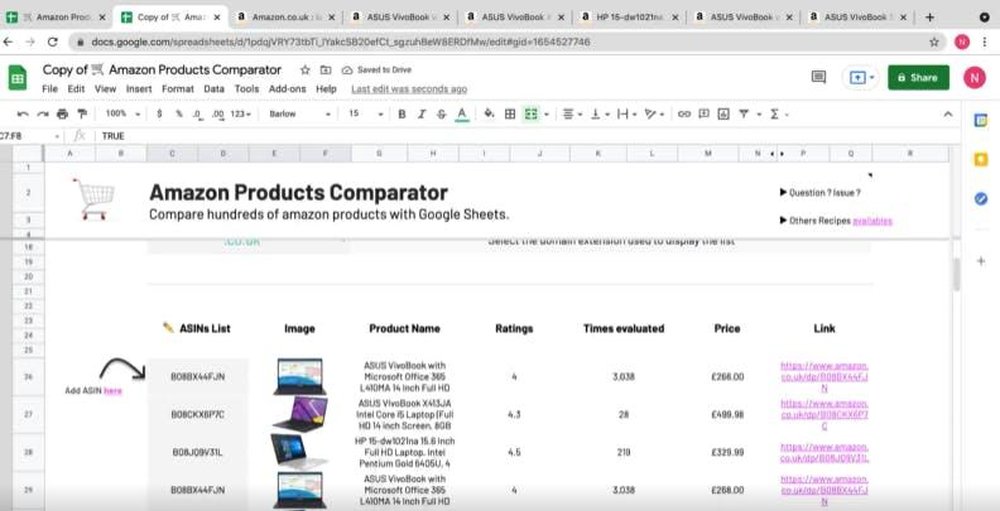The width and height of the screenshot is (1000, 511).
Task: Insert link with the chain icon
Action: coord(684,114)
